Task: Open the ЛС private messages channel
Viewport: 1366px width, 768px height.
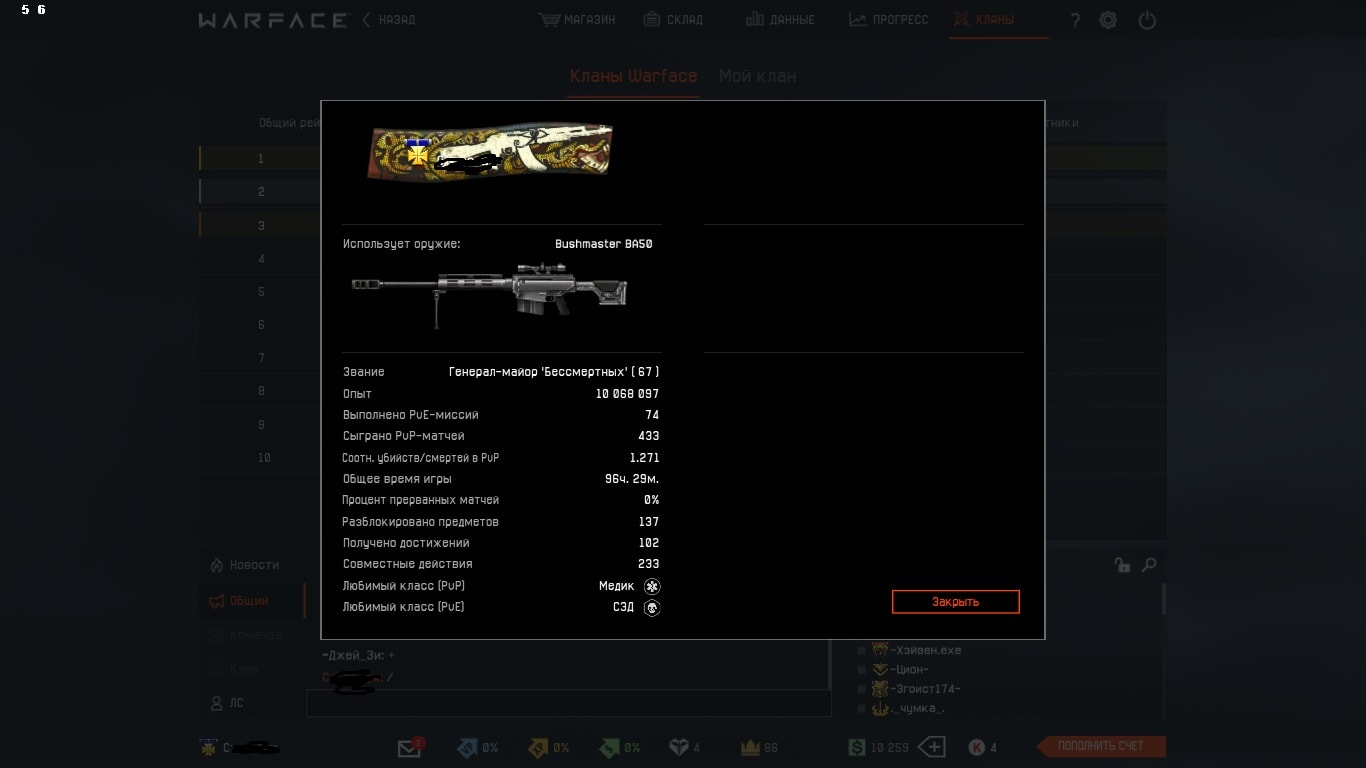Action: (x=227, y=703)
